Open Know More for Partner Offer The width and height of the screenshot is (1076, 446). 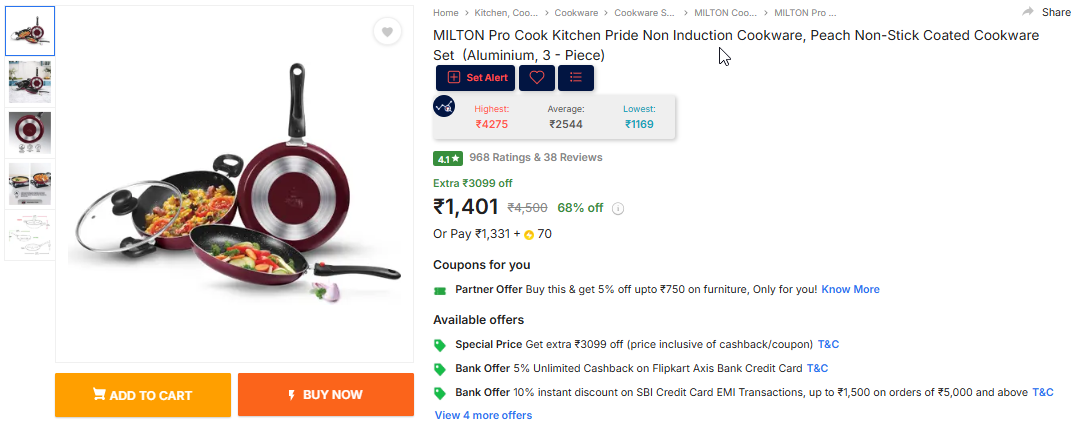tap(850, 289)
